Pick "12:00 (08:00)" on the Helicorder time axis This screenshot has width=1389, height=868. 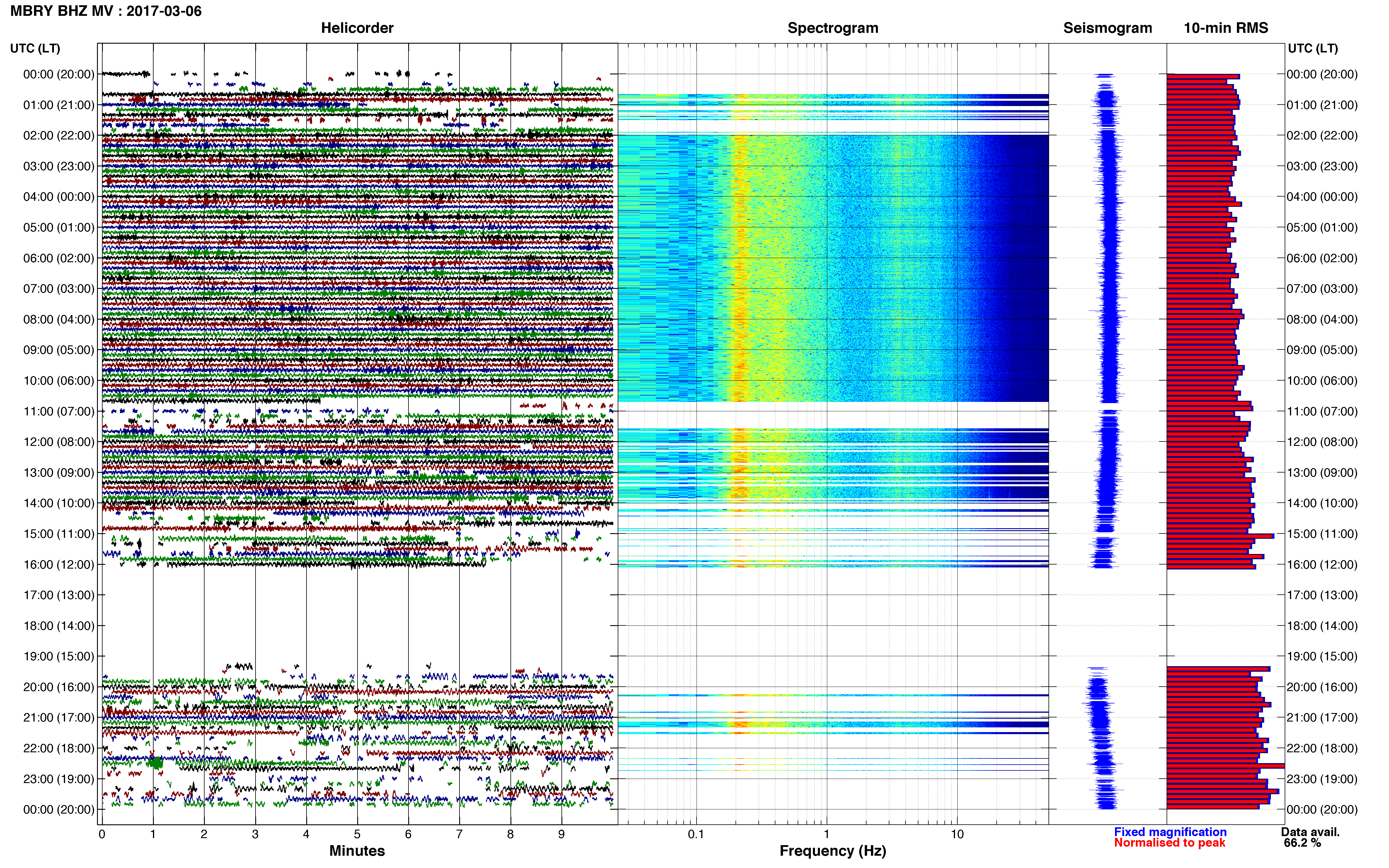[59, 442]
